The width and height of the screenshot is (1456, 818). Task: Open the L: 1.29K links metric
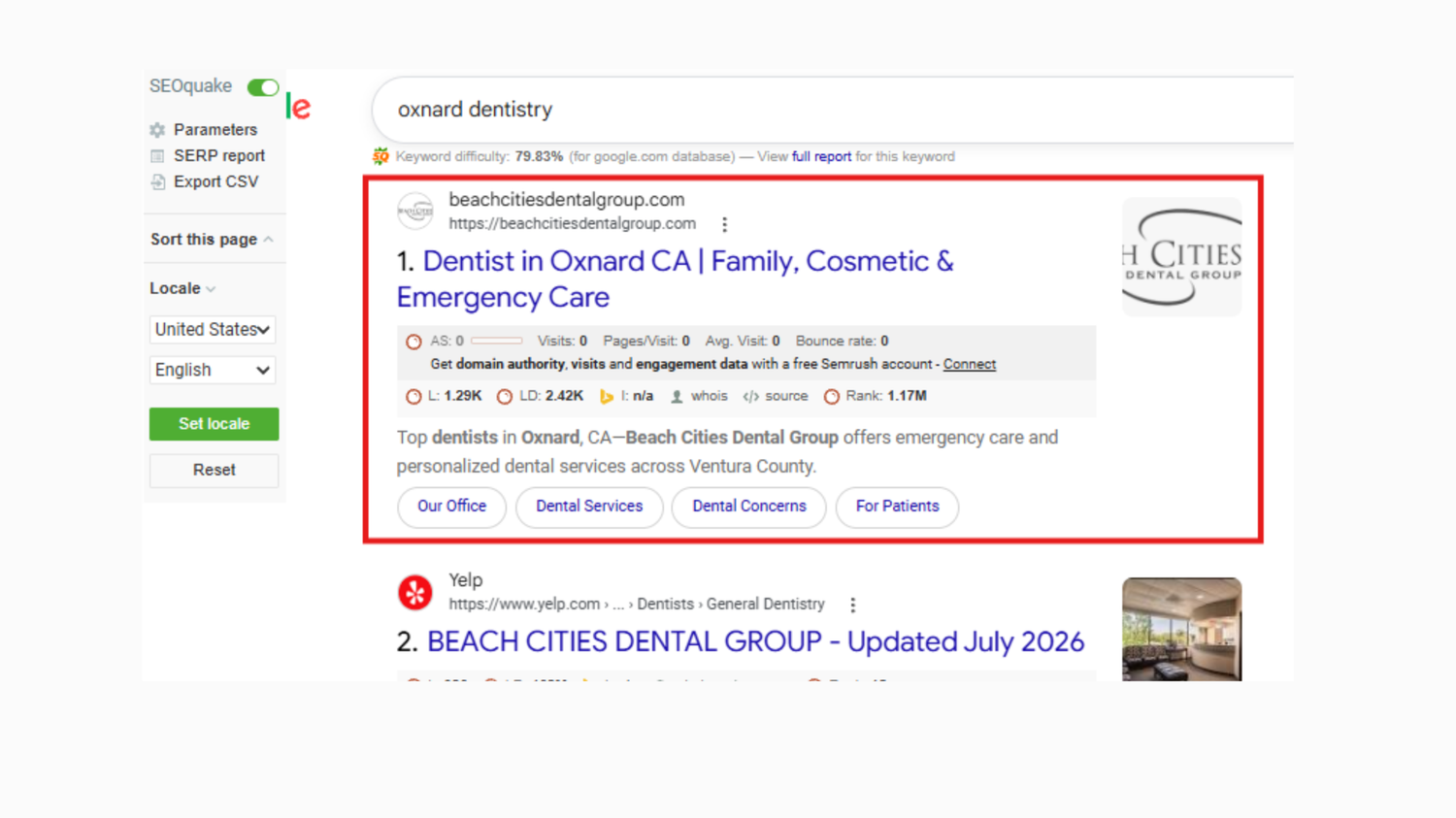point(444,396)
